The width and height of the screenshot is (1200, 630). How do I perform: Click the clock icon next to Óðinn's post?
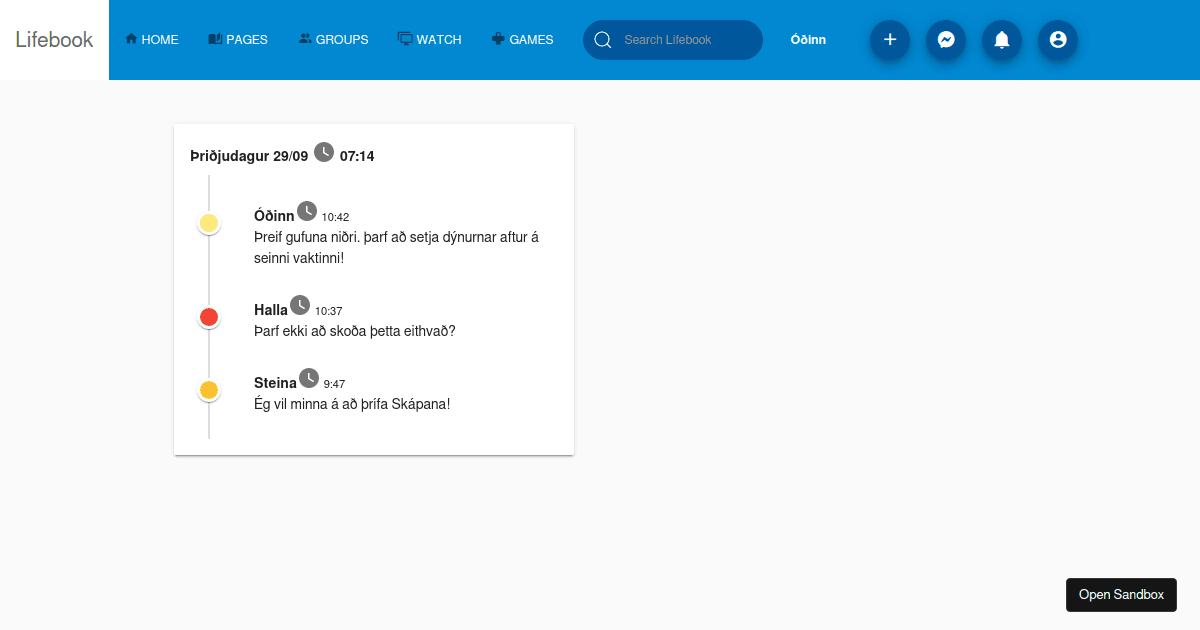306,209
